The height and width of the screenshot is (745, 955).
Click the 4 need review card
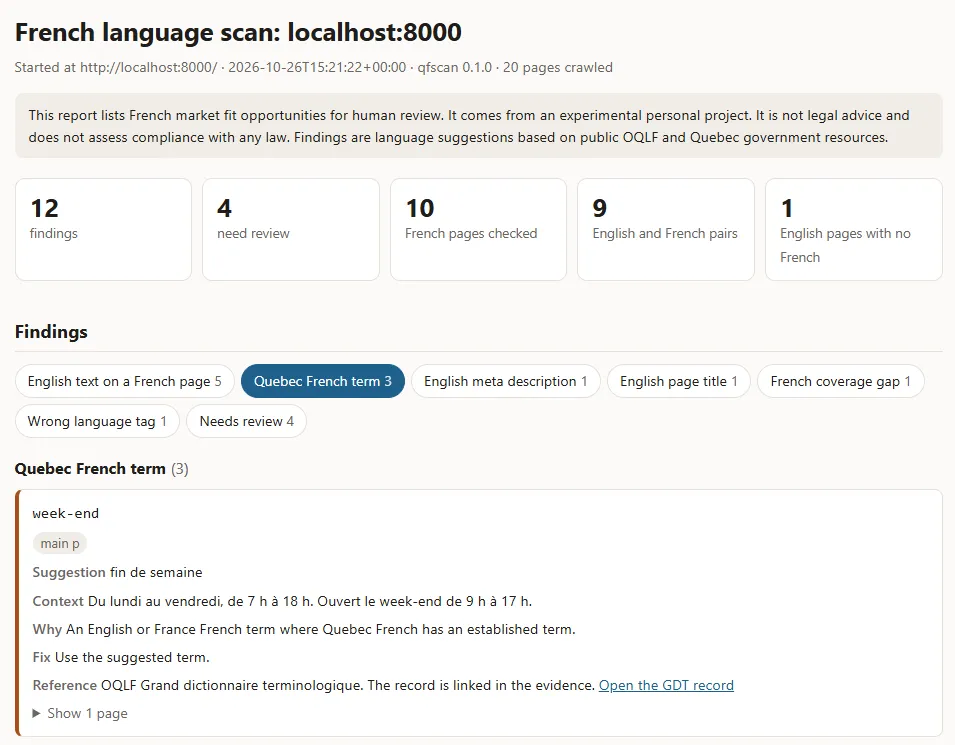click(291, 230)
